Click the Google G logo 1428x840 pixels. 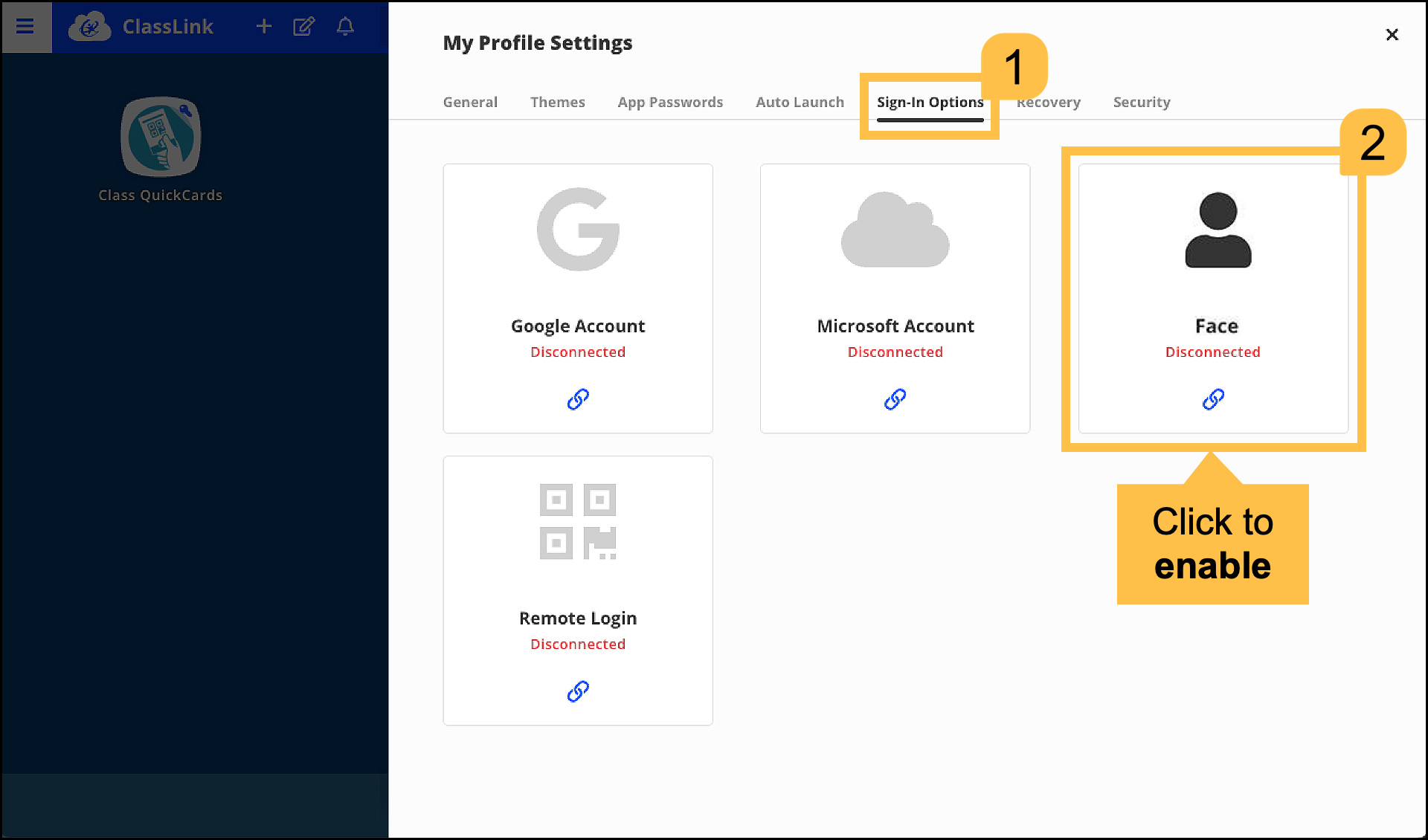click(578, 229)
